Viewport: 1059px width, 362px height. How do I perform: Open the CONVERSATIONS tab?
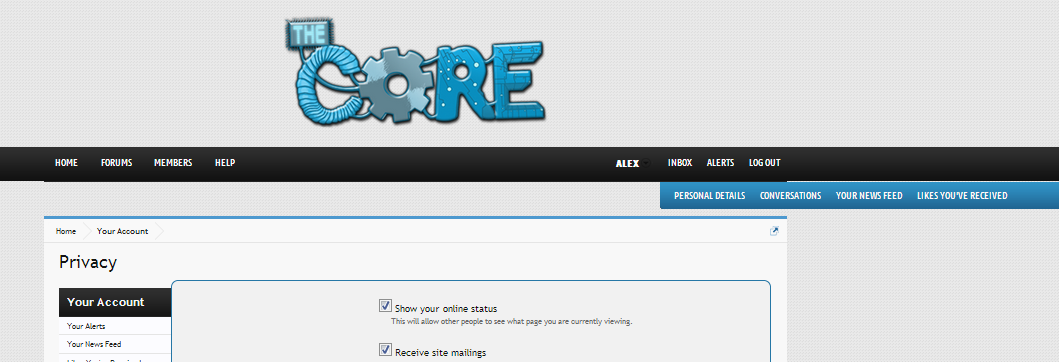click(x=790, y=196)
